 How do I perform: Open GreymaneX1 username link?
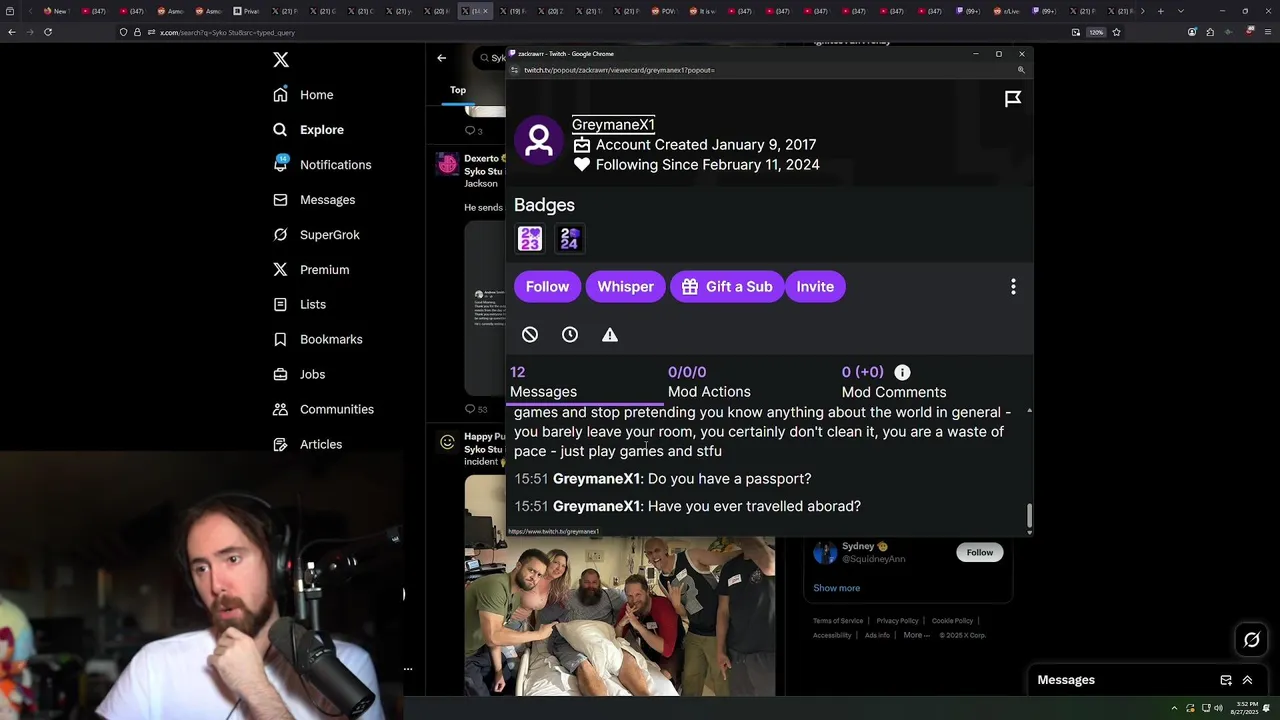coord(613,124)
